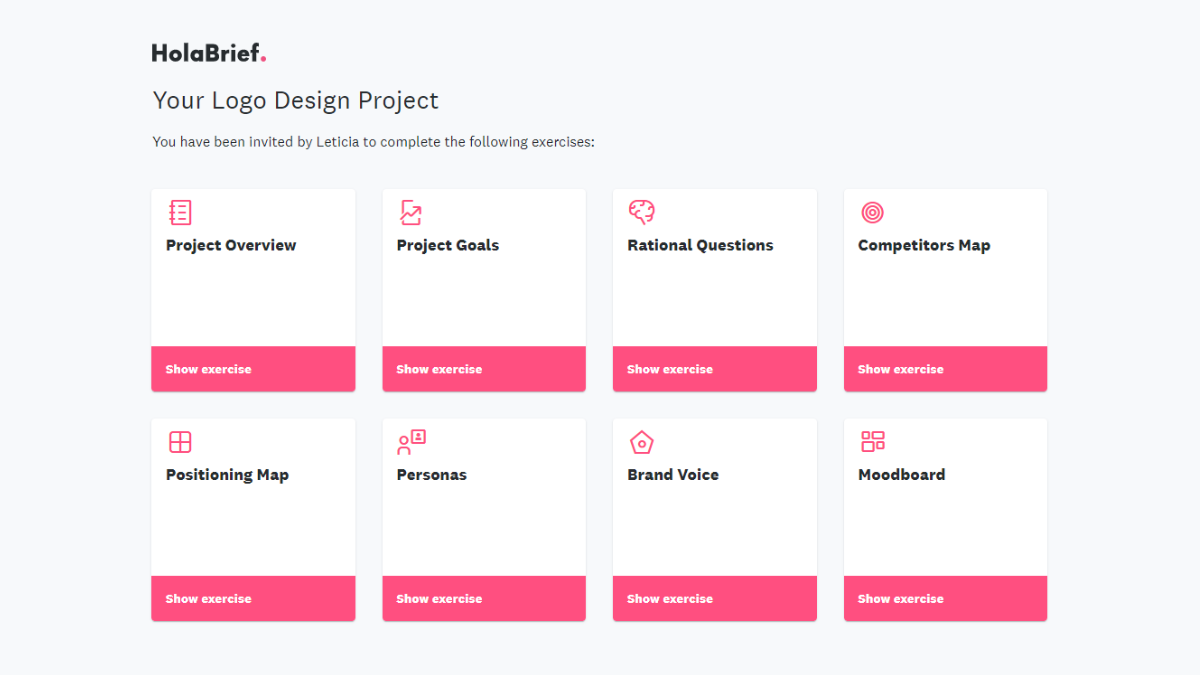Click the Personas card thumbnail area
Screen dimensions: 1200x675
point(483,520)
